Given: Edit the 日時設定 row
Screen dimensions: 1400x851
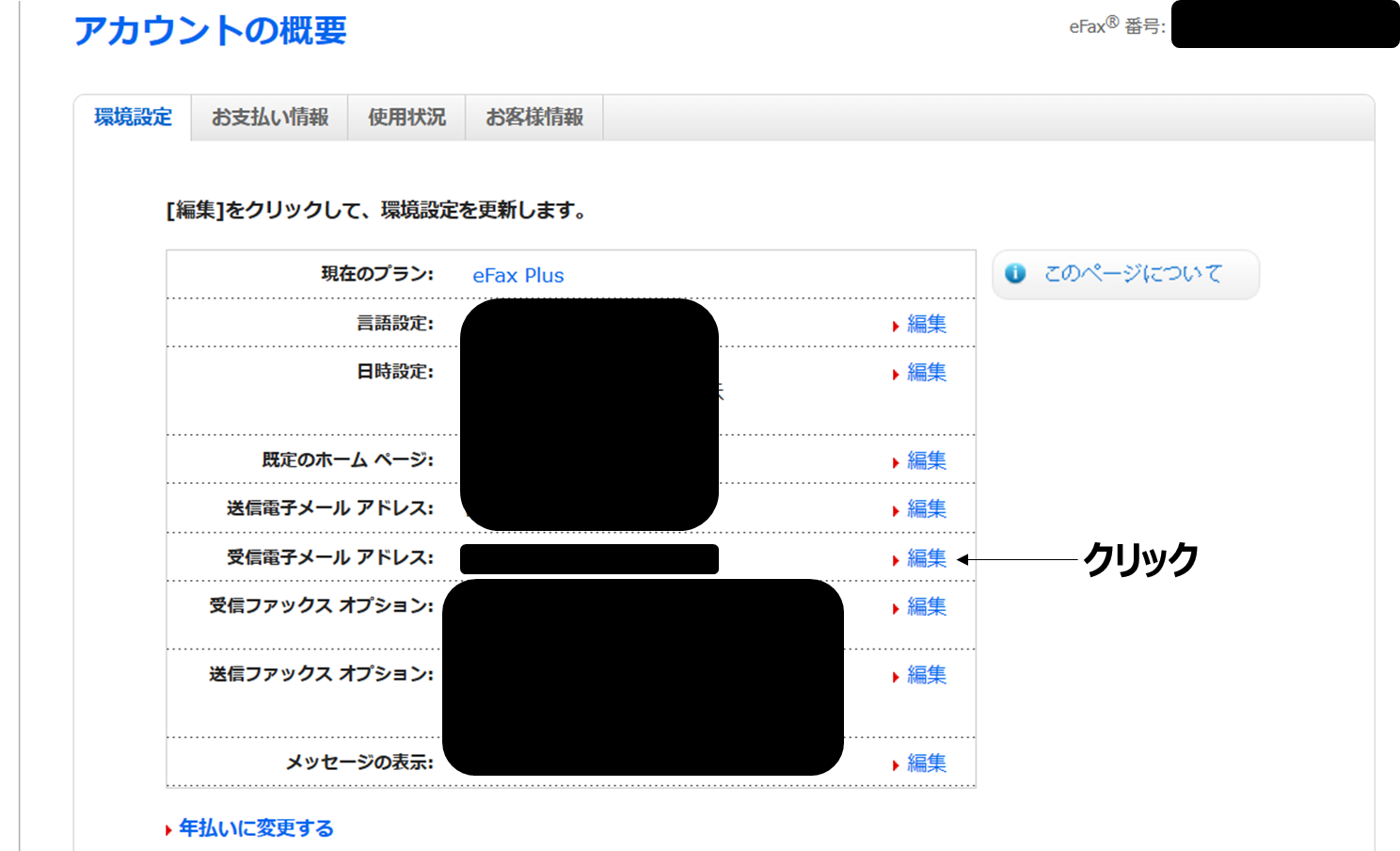Looking at the screenshot, I should [x=926, y=373].
